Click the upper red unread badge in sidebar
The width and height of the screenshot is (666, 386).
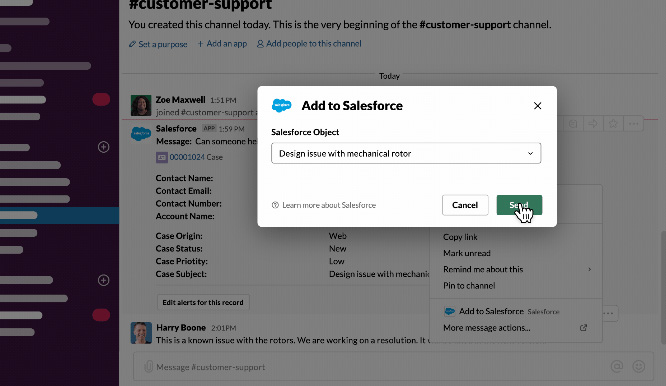click(101, 99)
